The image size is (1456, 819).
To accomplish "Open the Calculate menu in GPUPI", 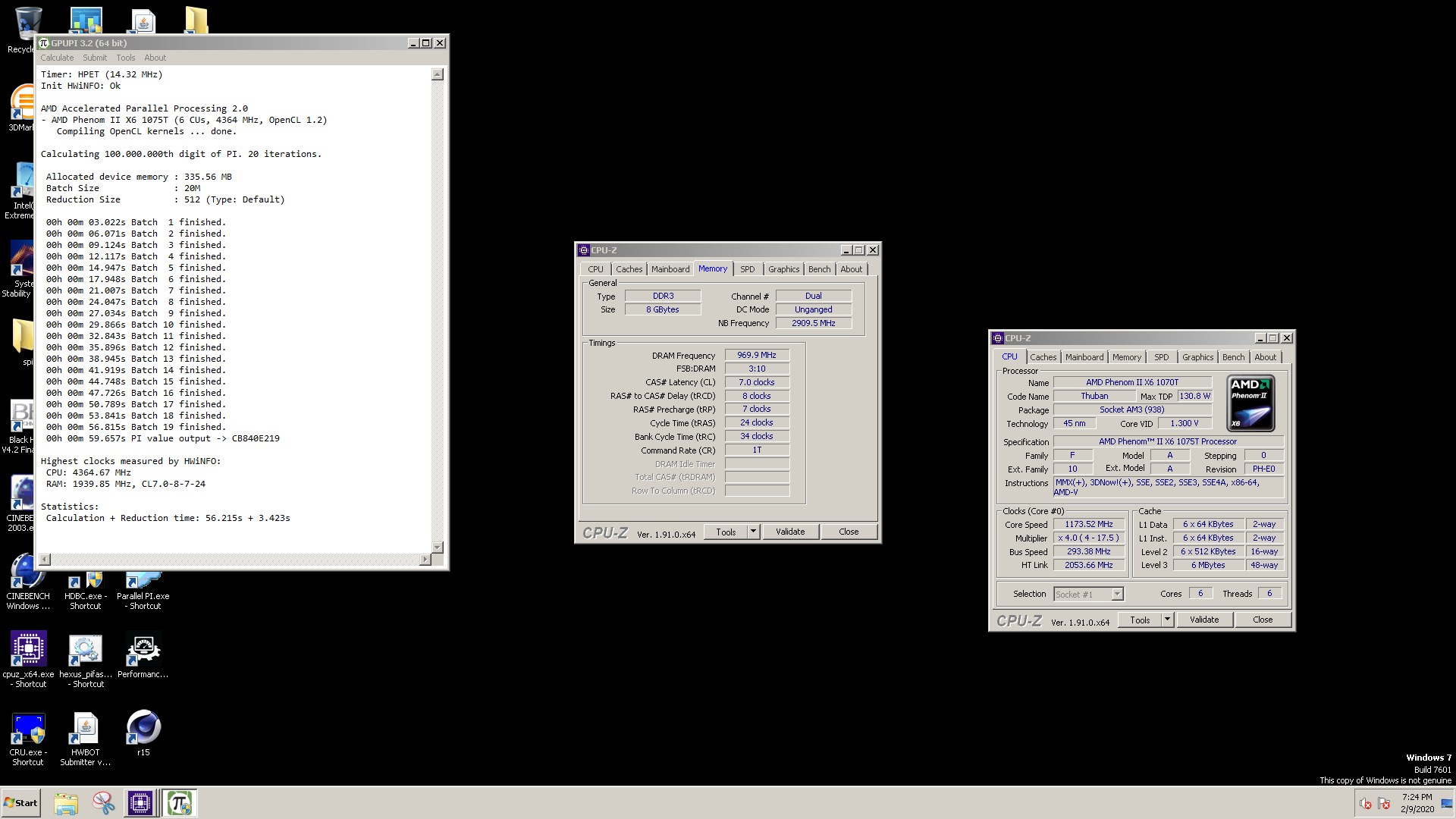I will (x=57, y=58).
